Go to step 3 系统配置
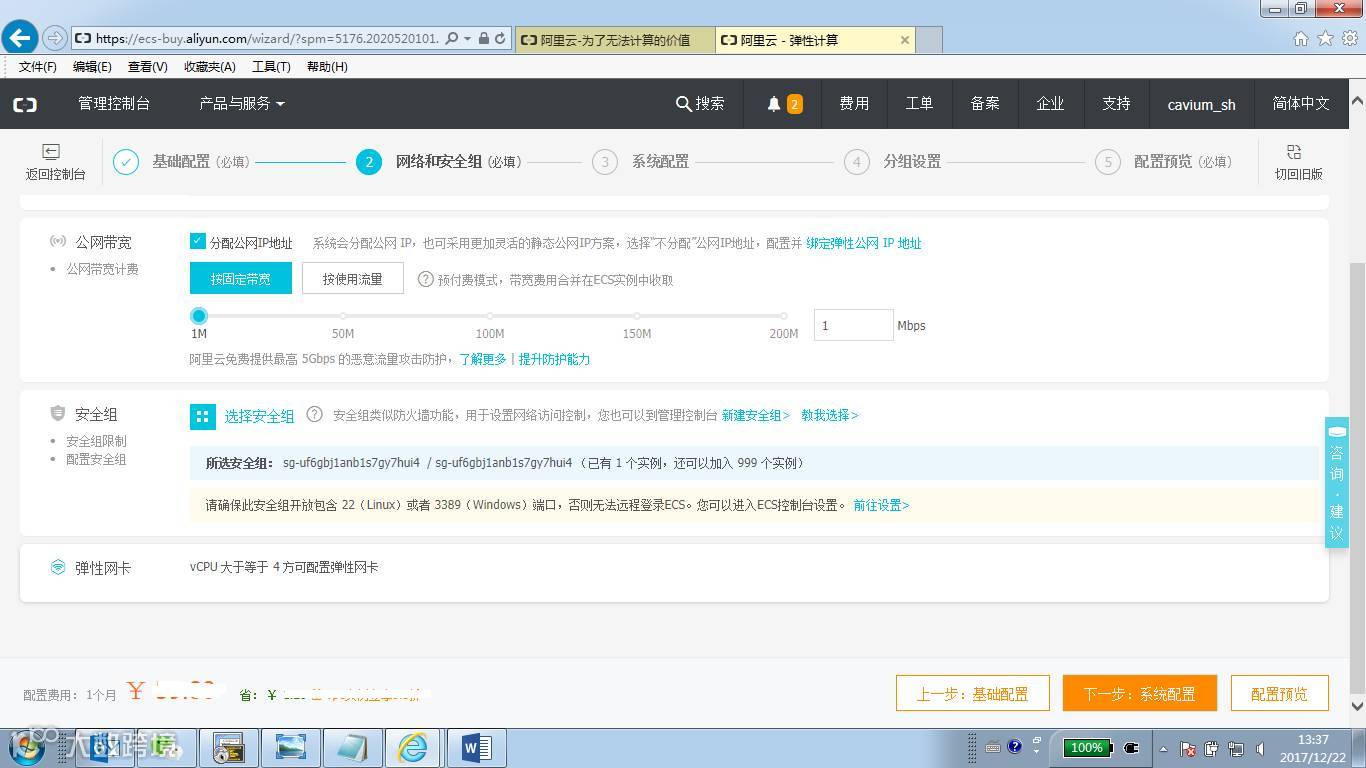This screenshot has height=768, width=1366. pyautogui.click(x=640, y=162)
